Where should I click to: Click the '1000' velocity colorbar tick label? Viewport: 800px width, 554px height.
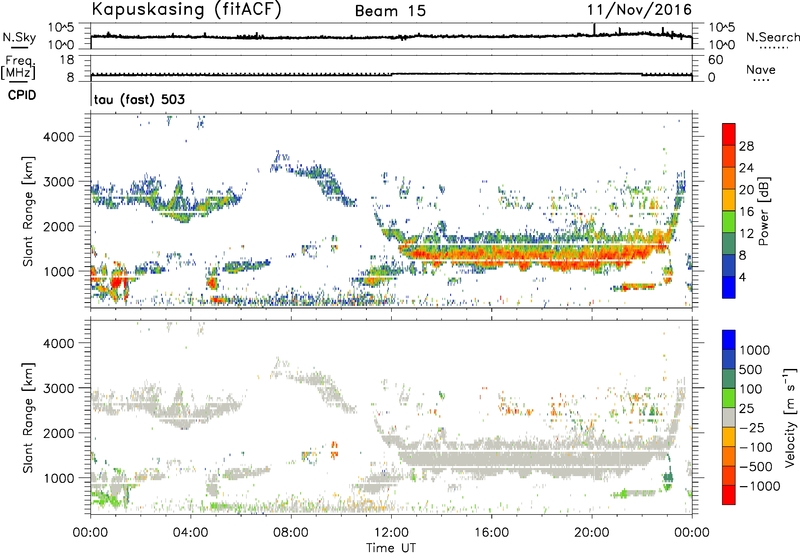click(754, 350)
